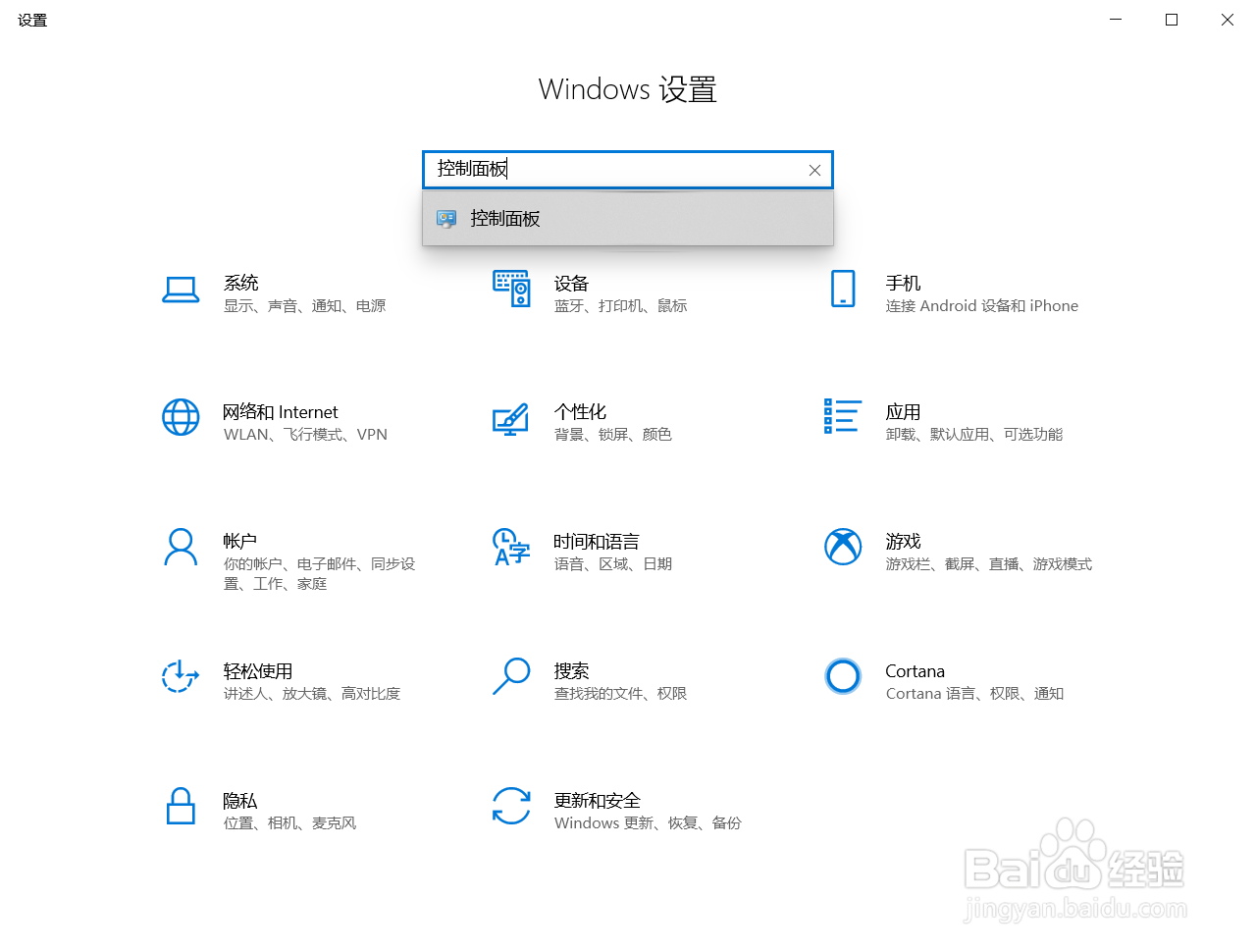Click the text 语言、区域、日期
Viewport: 1256px width, 952px height.
pyautogui.click(x=612, y=564)
